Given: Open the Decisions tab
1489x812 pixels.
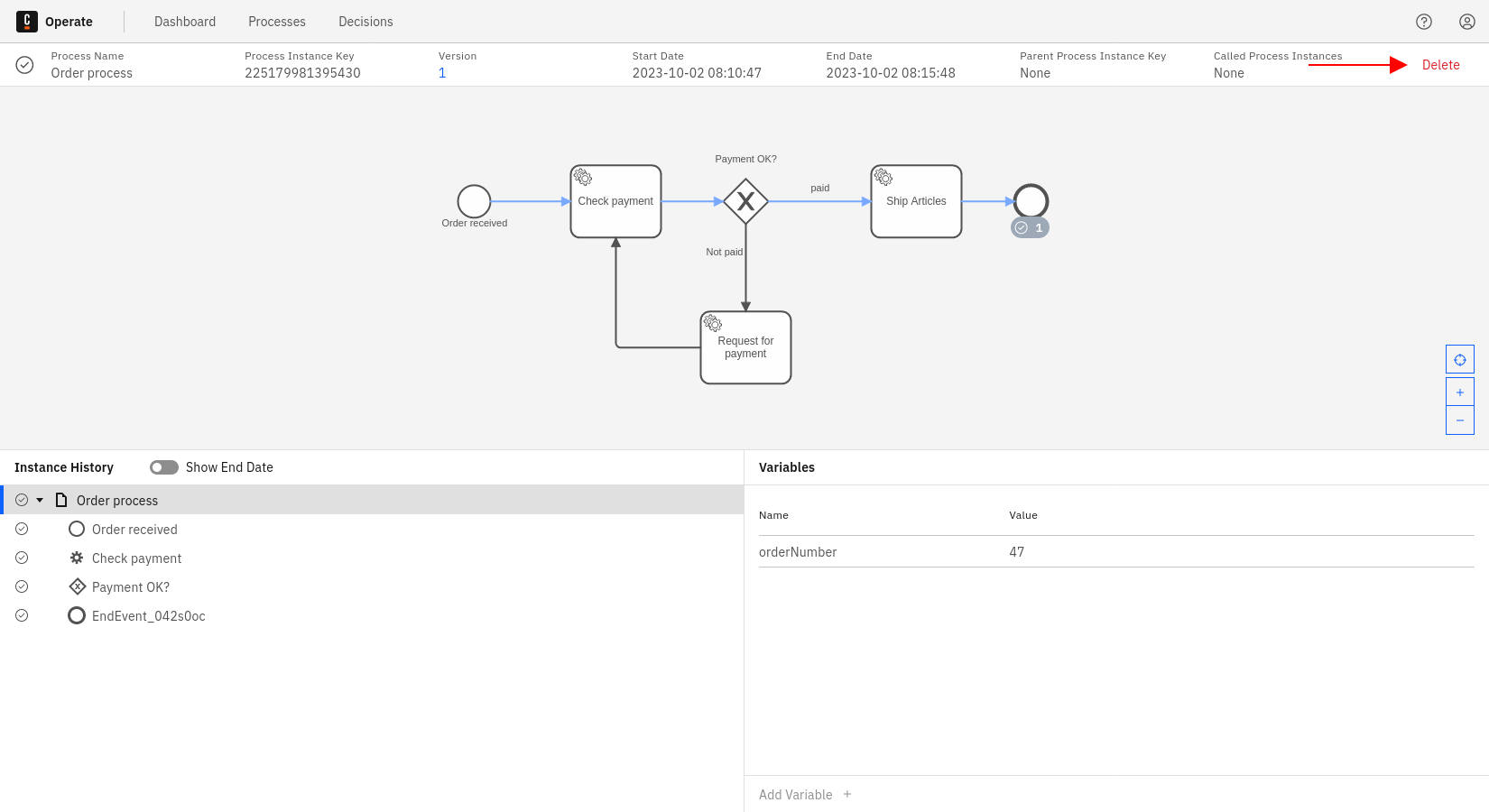Looking at the screenshot, I should pyautogui.click(x=365, y=21).
